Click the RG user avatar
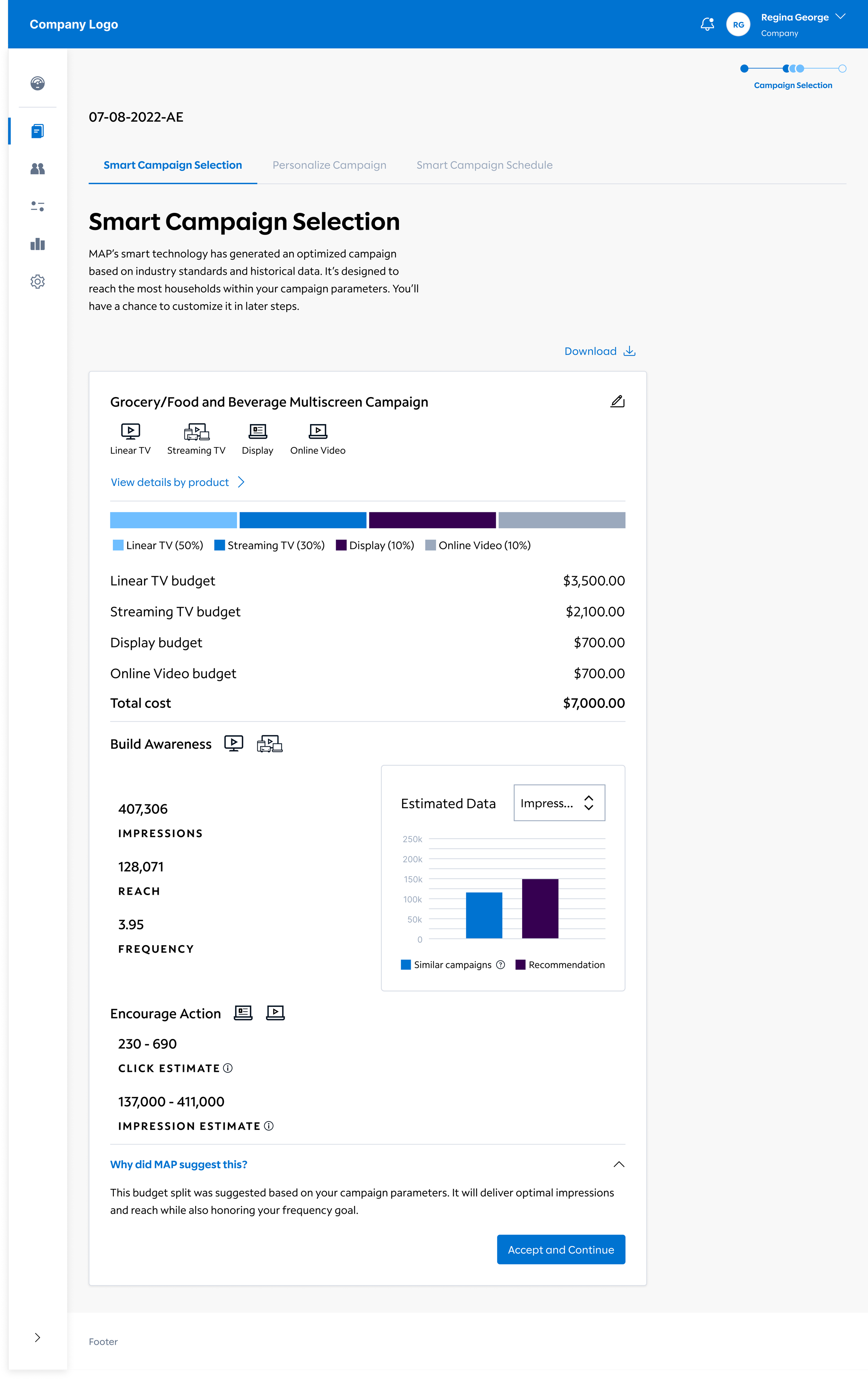868x1380 pixels. click(x=738, y=25)
